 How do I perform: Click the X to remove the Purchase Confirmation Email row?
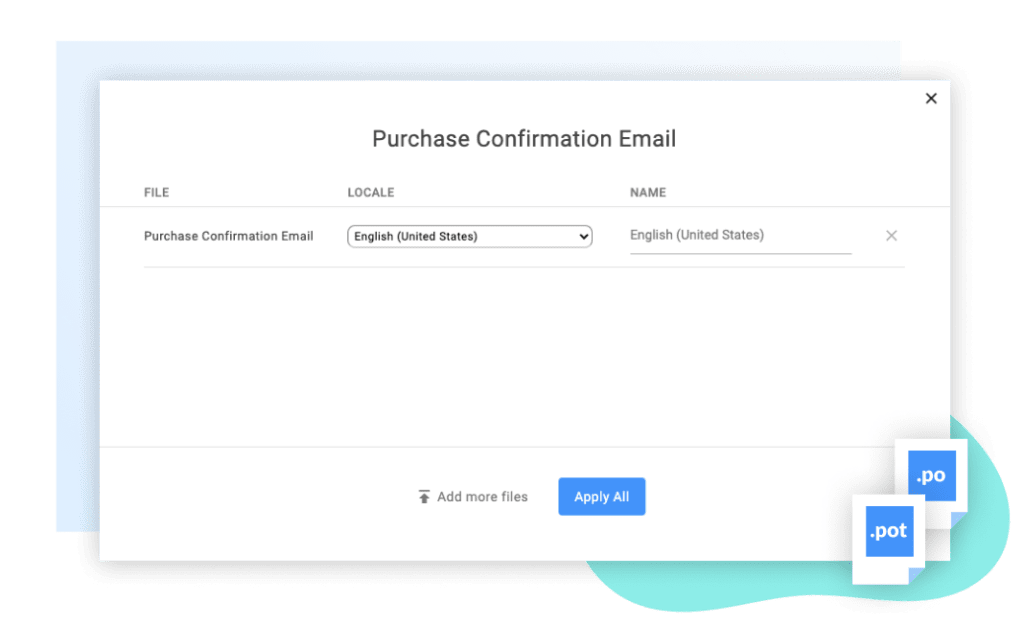[891, 236]
